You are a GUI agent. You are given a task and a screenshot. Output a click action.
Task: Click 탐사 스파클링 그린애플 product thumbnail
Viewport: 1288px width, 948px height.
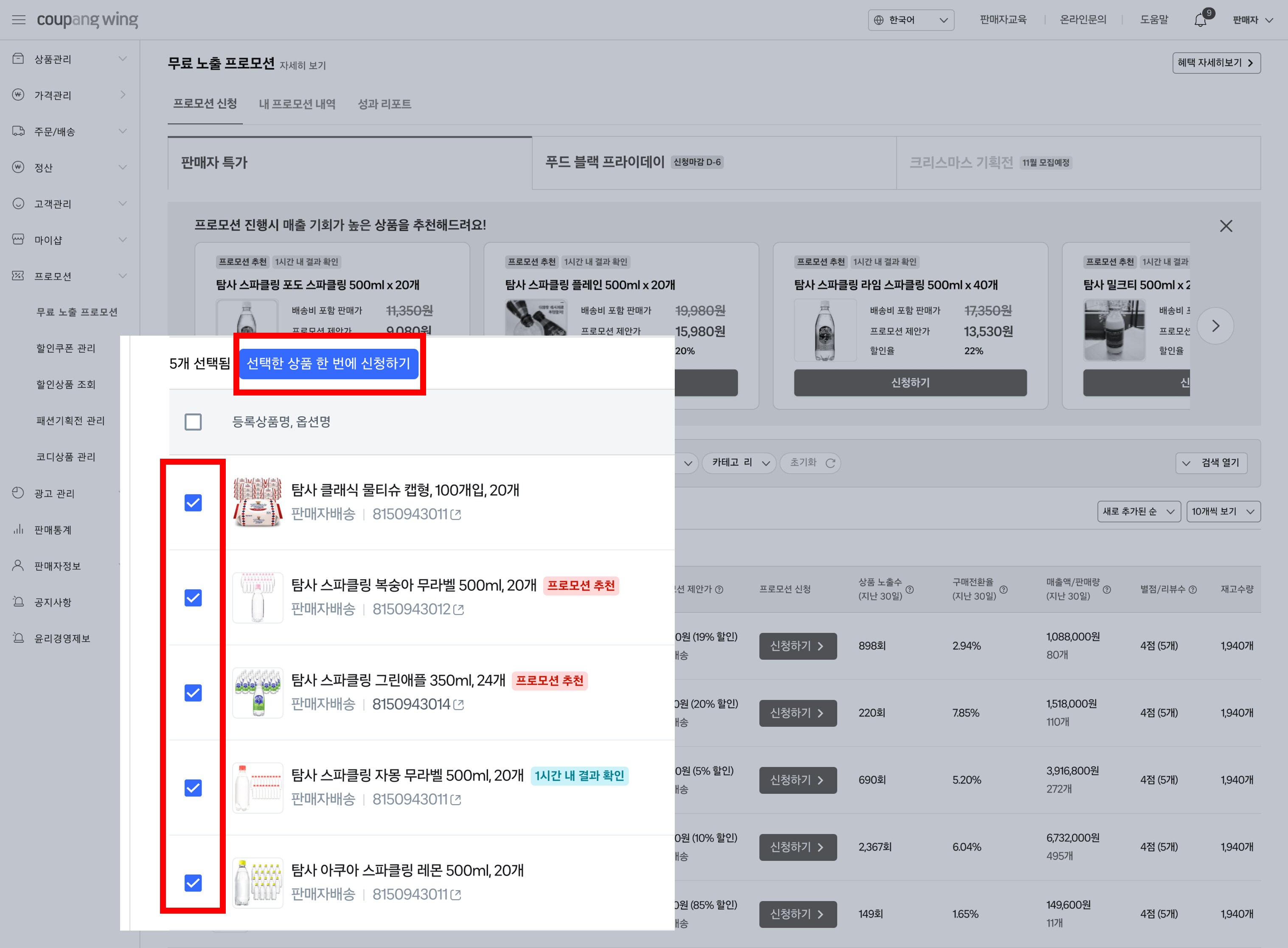point(258,693)
